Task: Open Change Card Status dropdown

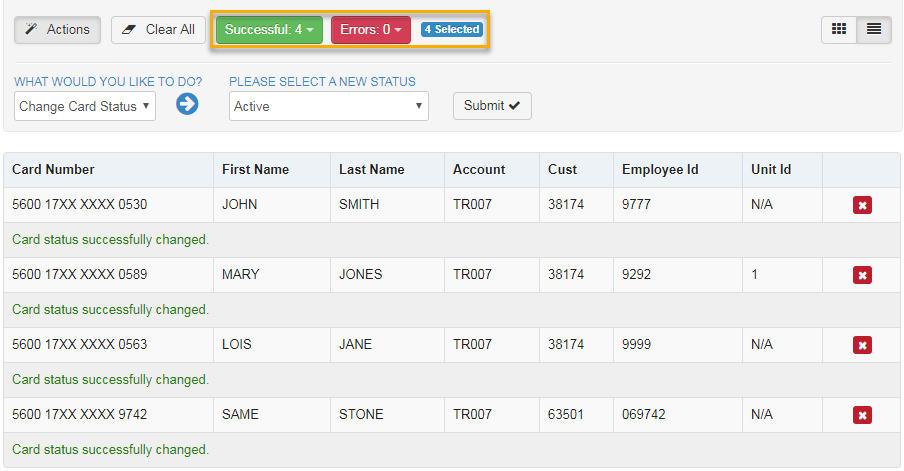Action: pos(85,106)
